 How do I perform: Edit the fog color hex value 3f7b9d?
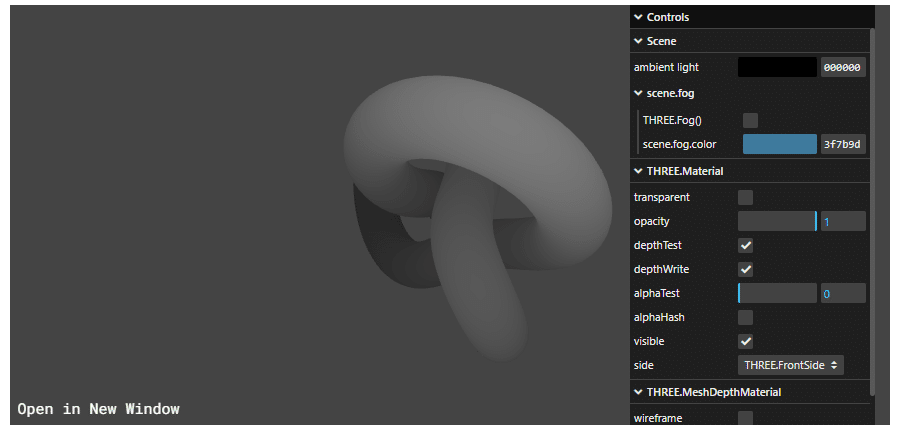[x=843, y=144]
